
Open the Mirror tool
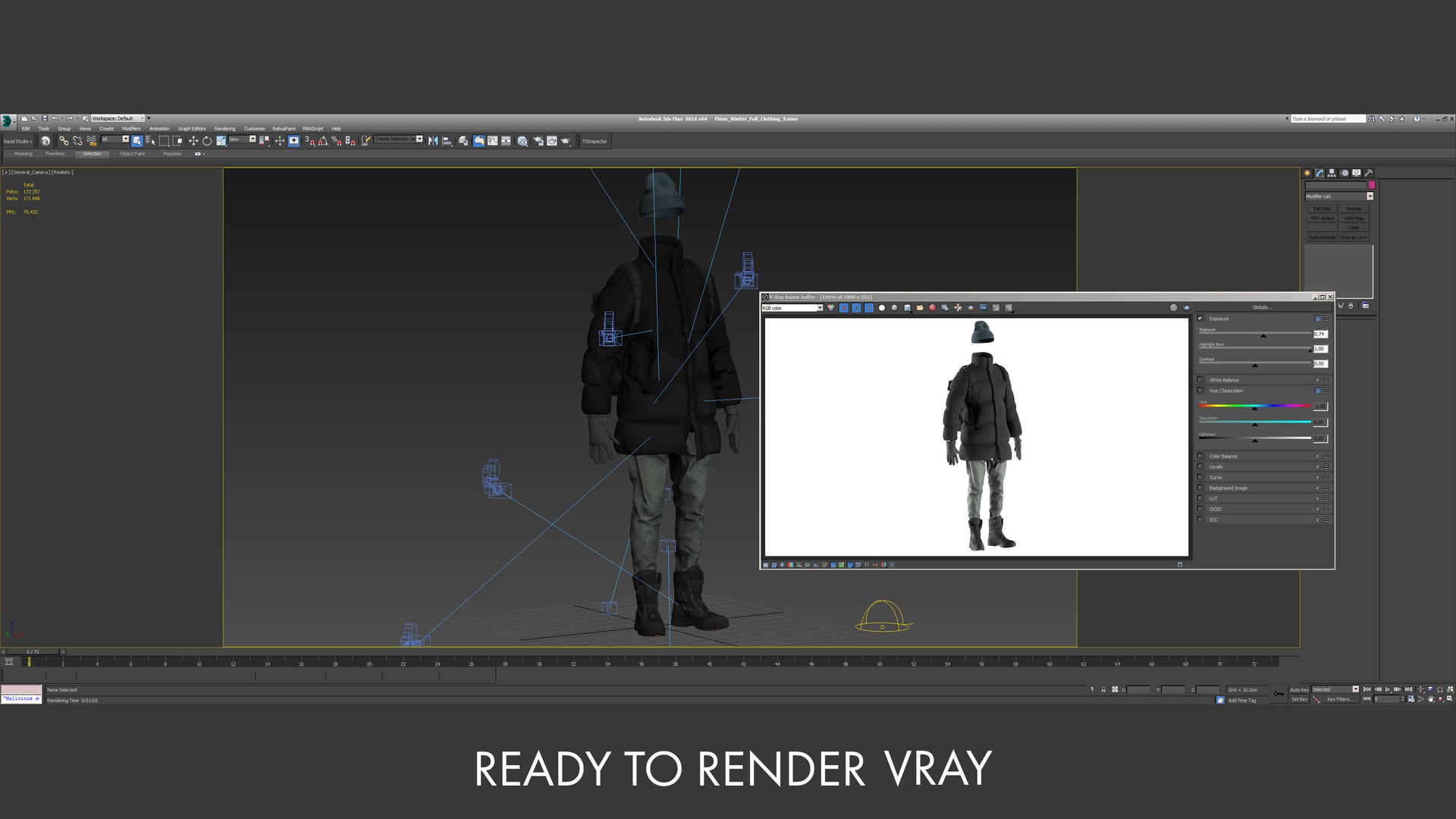click(x=433, y=140)
